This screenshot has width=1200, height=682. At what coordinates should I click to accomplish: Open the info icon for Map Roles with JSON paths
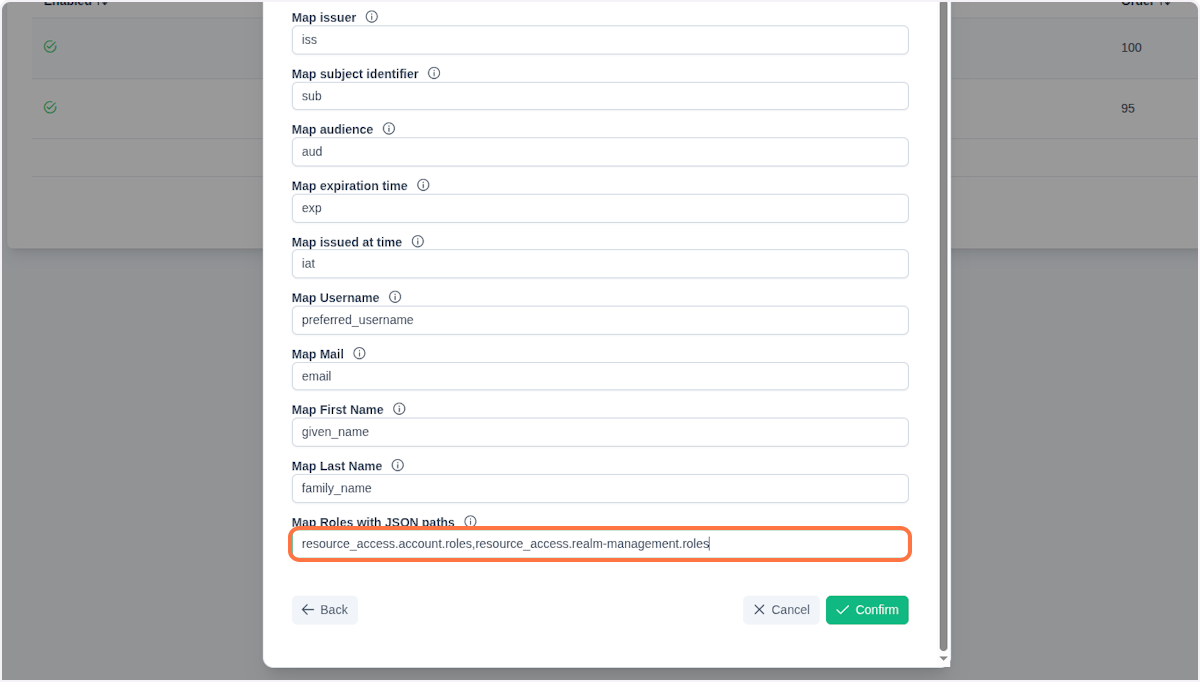[470, 521]
